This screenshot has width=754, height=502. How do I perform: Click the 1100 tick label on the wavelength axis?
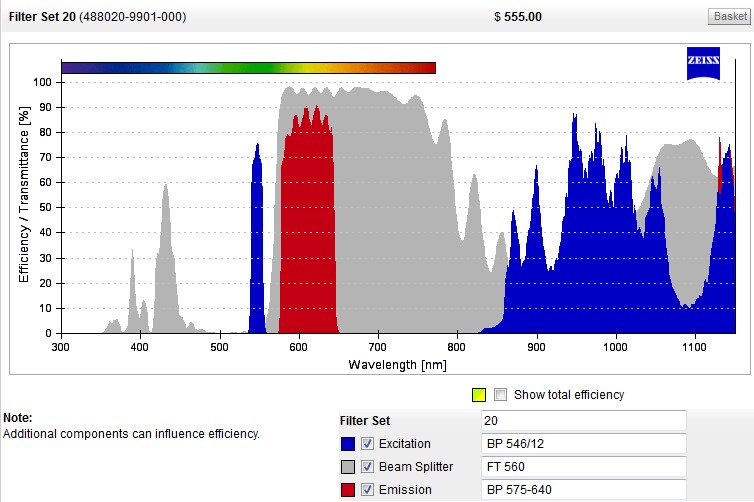[694, 347]
